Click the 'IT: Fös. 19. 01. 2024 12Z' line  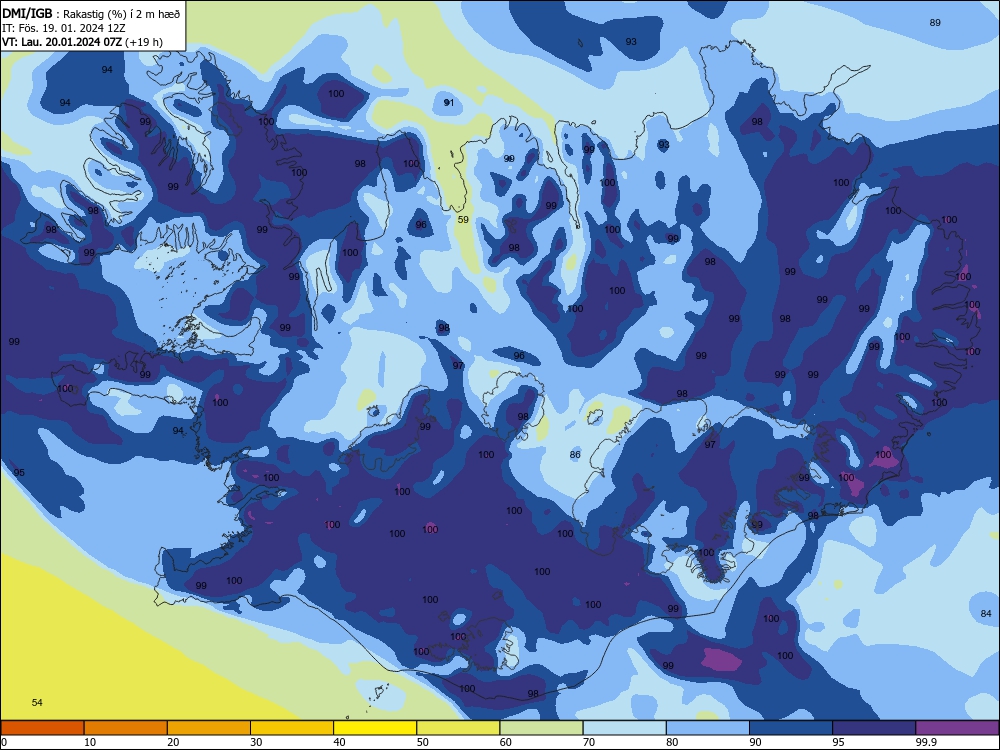64,28
